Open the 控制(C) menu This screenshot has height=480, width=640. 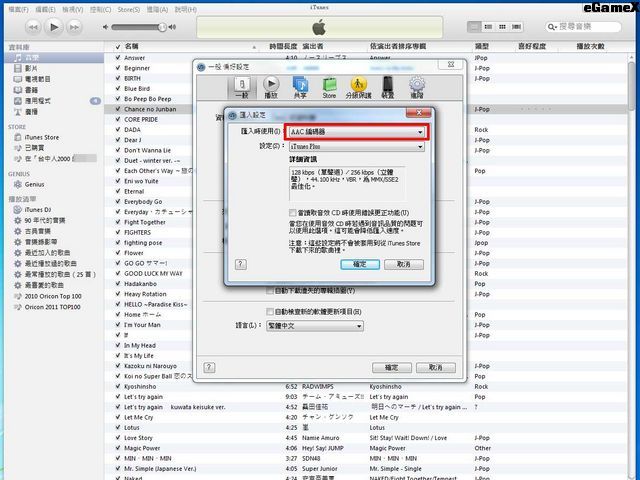(x=100, y=9)
